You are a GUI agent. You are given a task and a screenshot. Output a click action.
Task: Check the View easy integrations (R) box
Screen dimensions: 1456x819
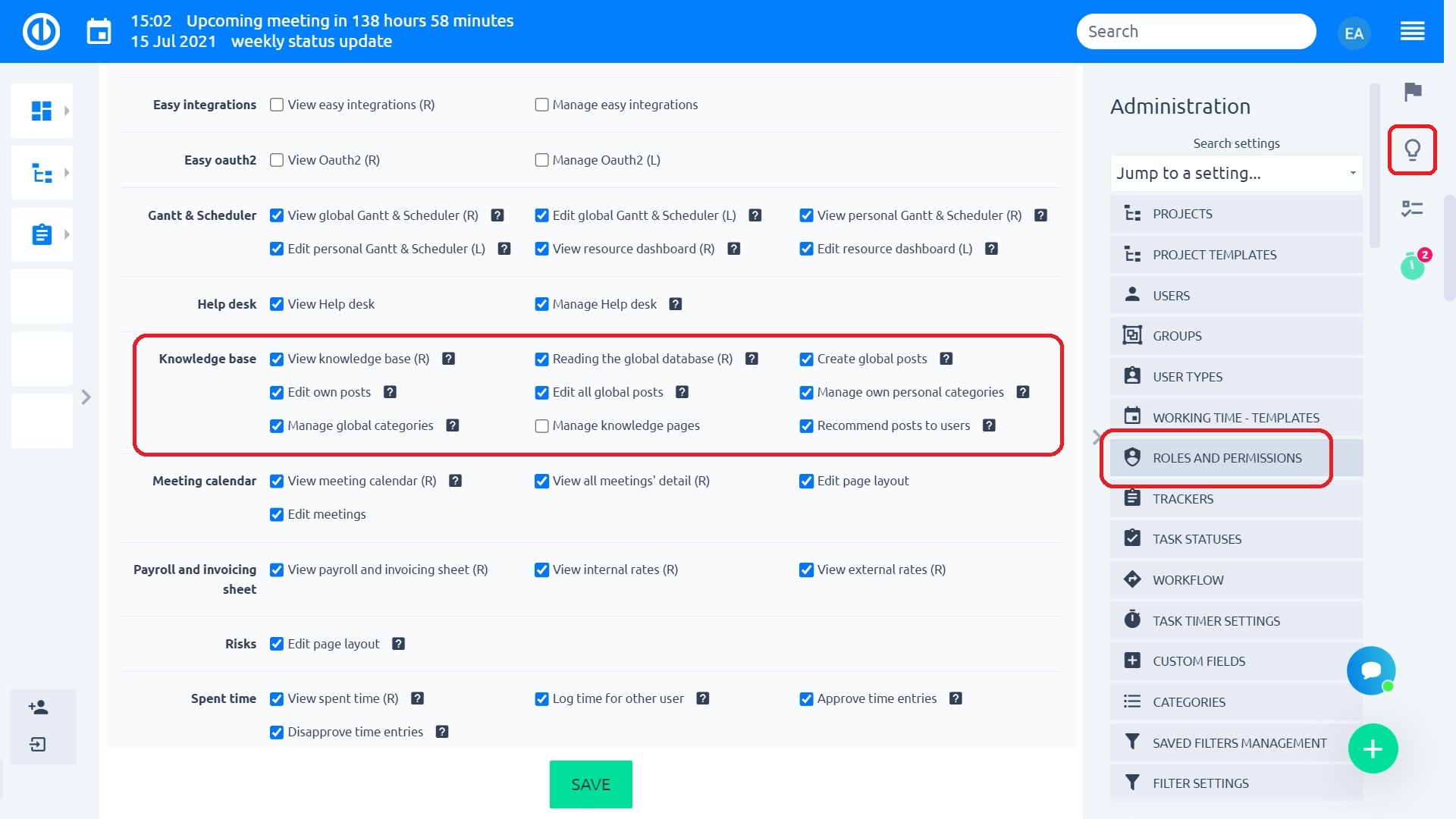(277, 105)
